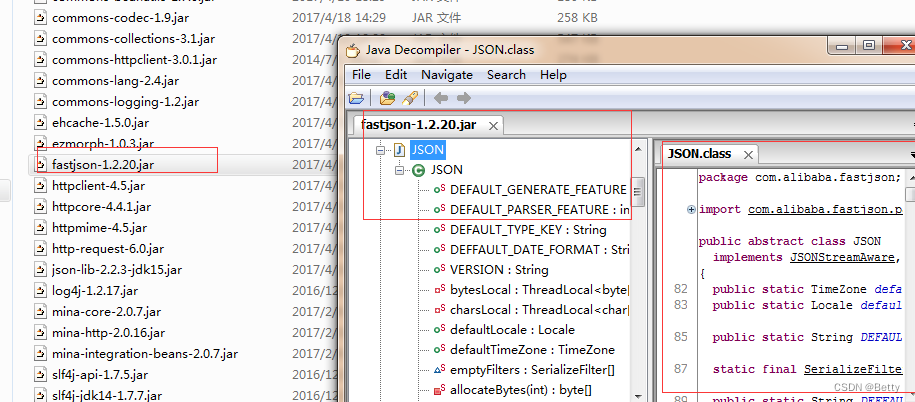Click file icon of httpclient-4.5.jar in Explorer
The width and height of the screenshot is (915, 402).
point(40,186)
